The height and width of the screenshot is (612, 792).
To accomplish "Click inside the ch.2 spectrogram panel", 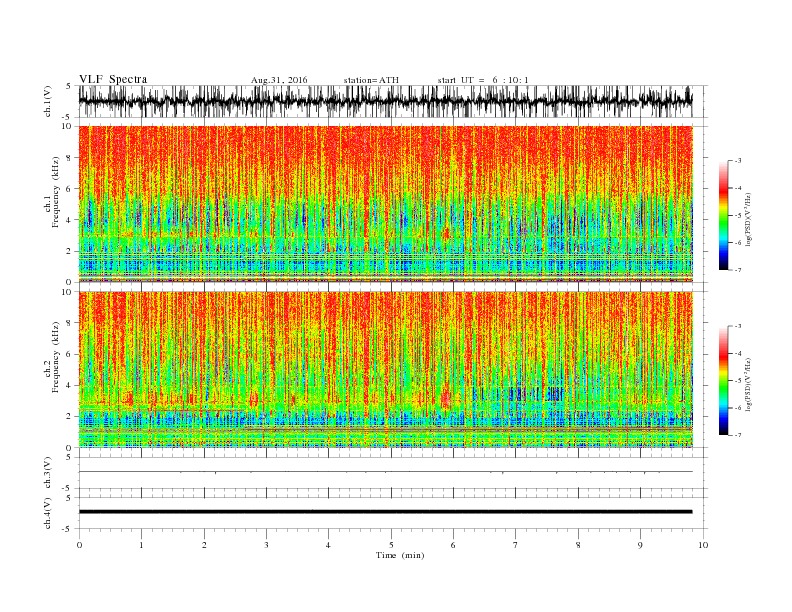I will (x=386, y=370).
